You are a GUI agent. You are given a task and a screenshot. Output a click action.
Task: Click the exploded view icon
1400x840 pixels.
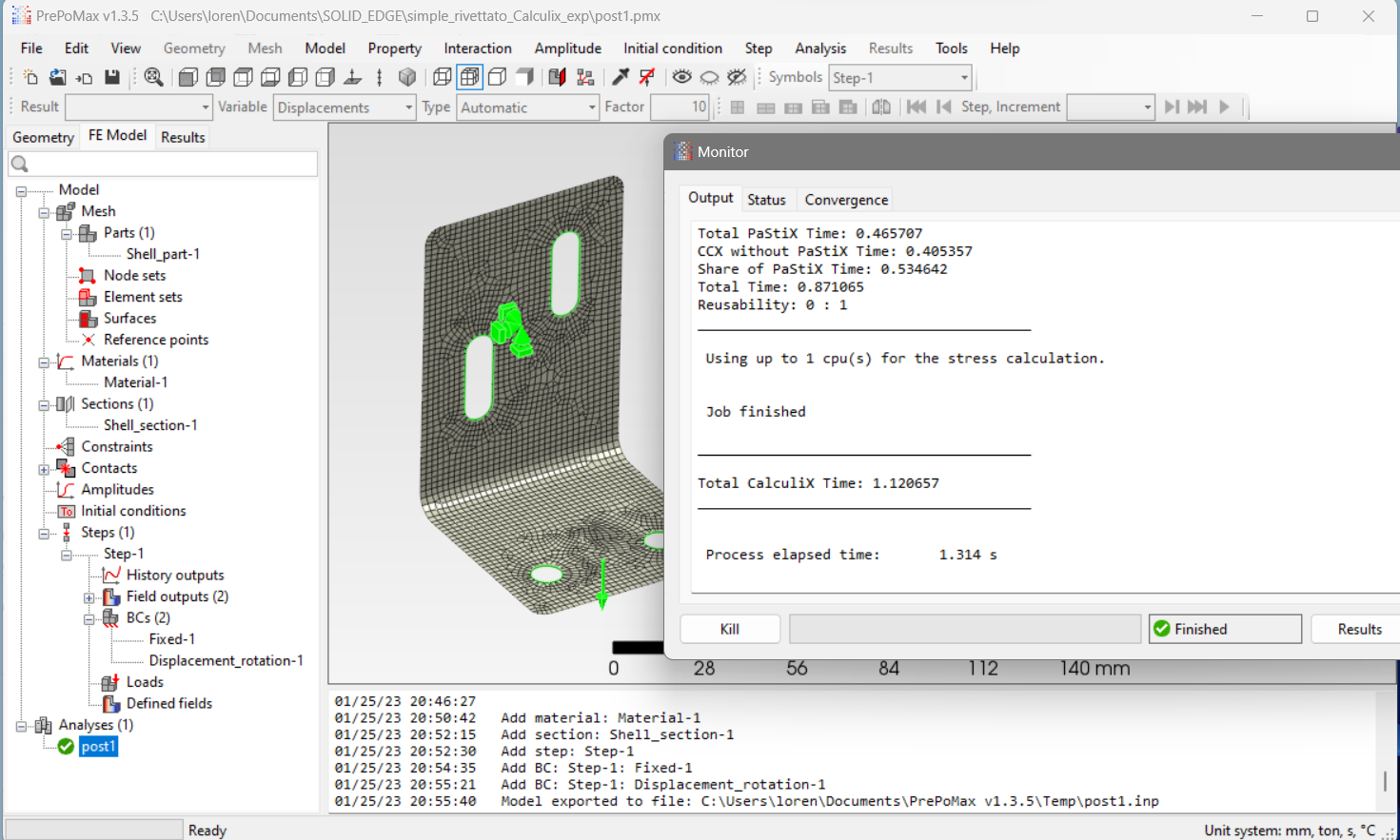585,78
